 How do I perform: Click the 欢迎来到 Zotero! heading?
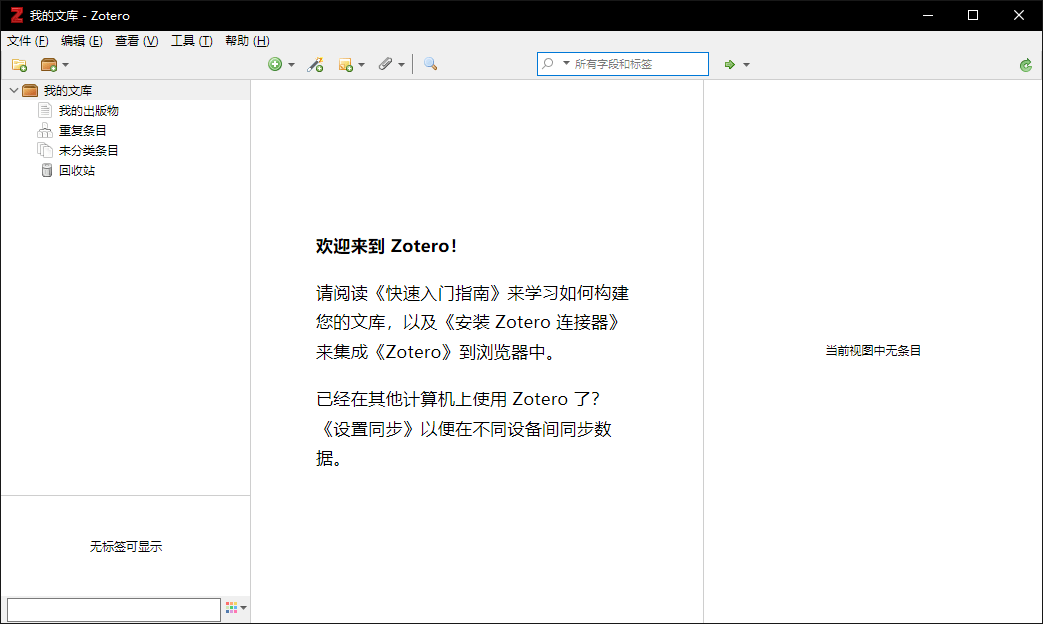386,246
